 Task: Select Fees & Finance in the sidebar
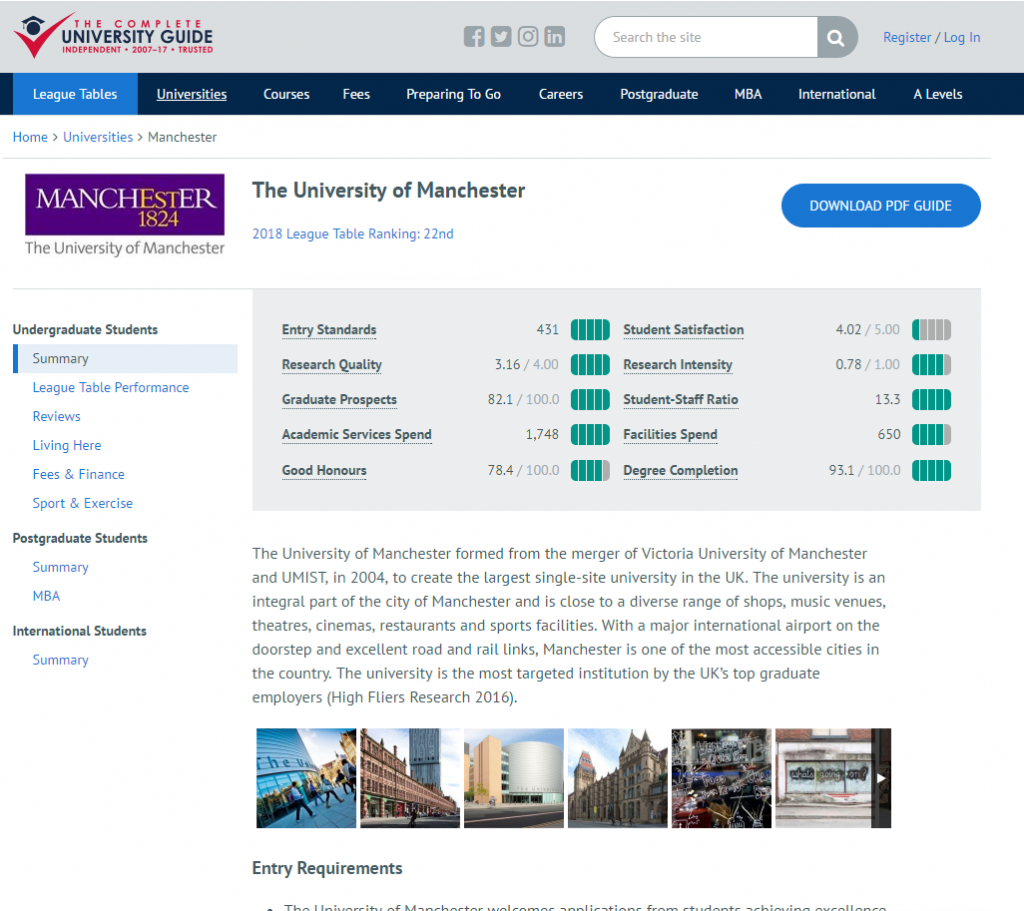click(x=78, y=474)
